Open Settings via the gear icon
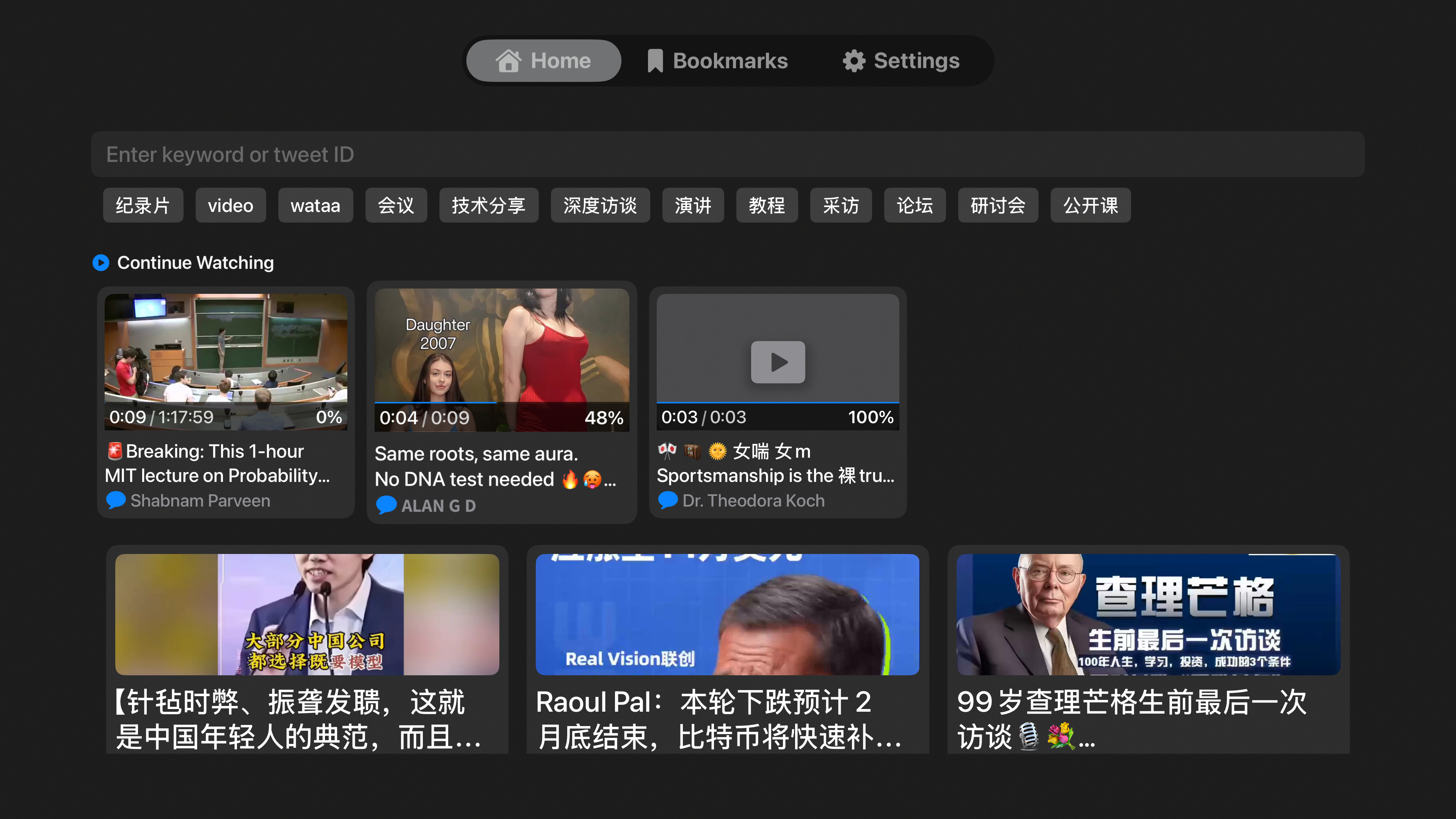The image size is (1456, 819). 854,61
